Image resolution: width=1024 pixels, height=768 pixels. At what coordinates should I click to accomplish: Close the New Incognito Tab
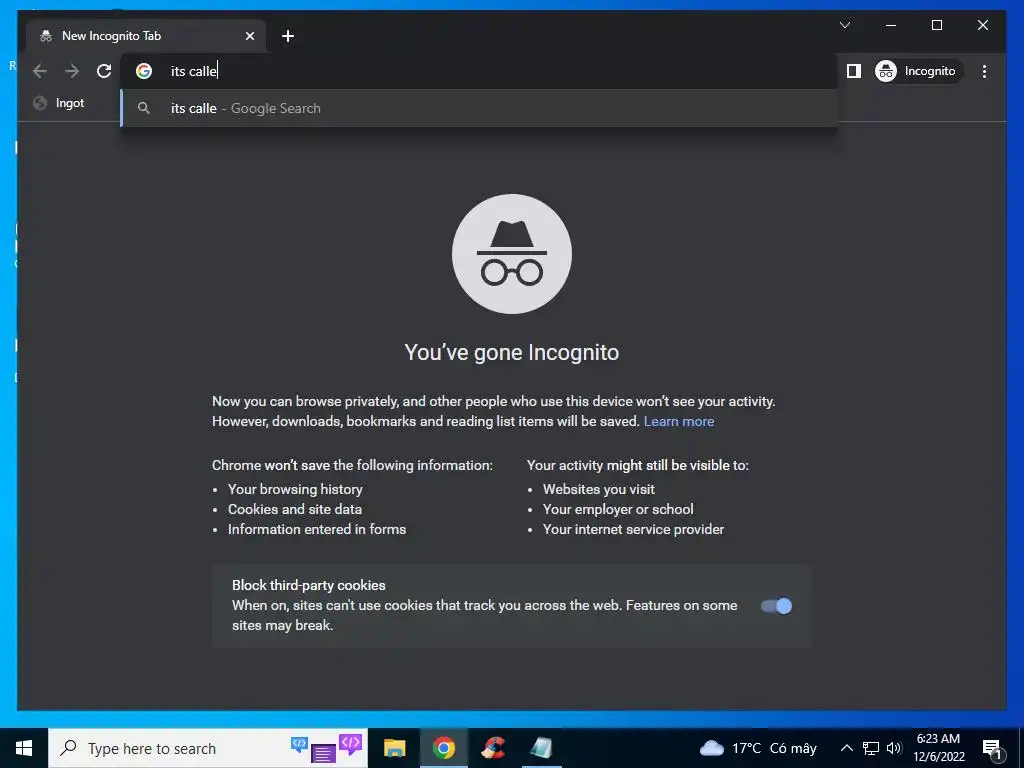tap(249, 36)
